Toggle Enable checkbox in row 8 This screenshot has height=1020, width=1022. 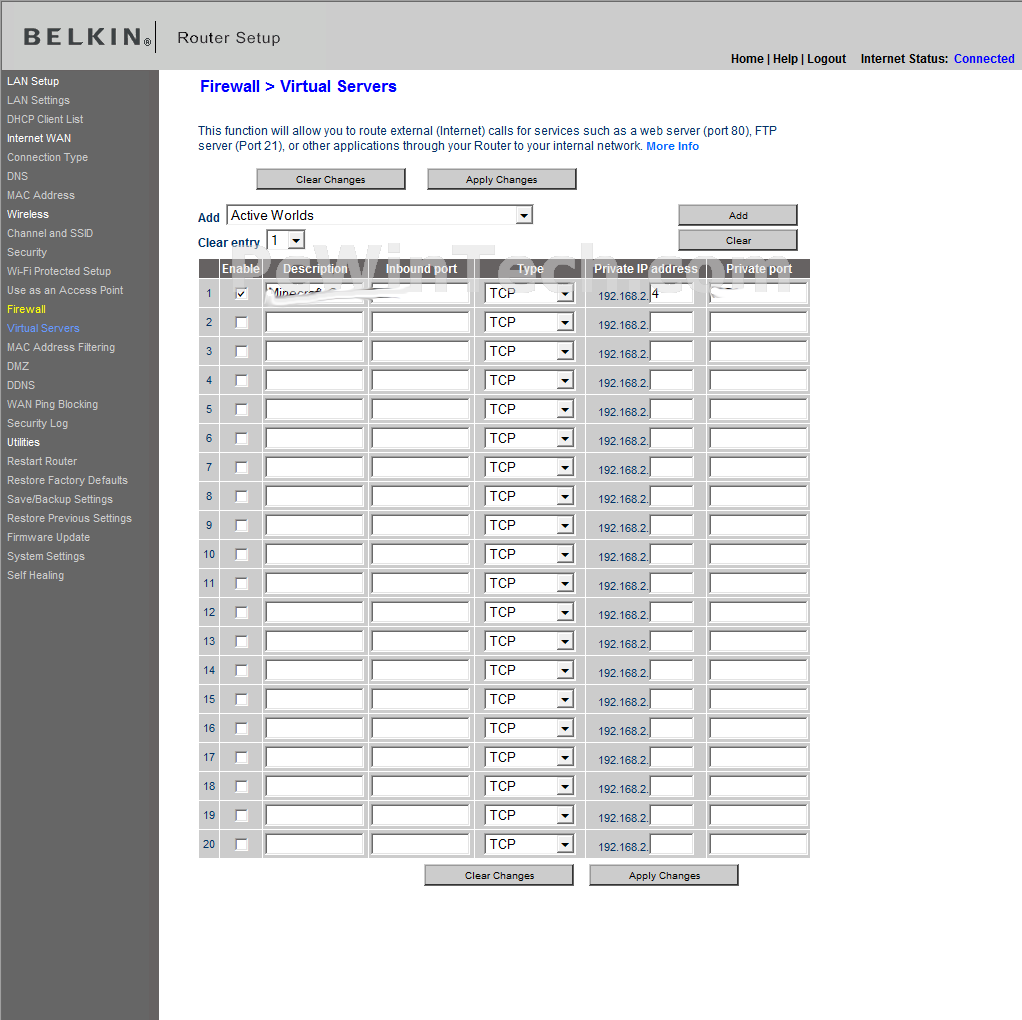pyautogui.click(x=241, y=497)
